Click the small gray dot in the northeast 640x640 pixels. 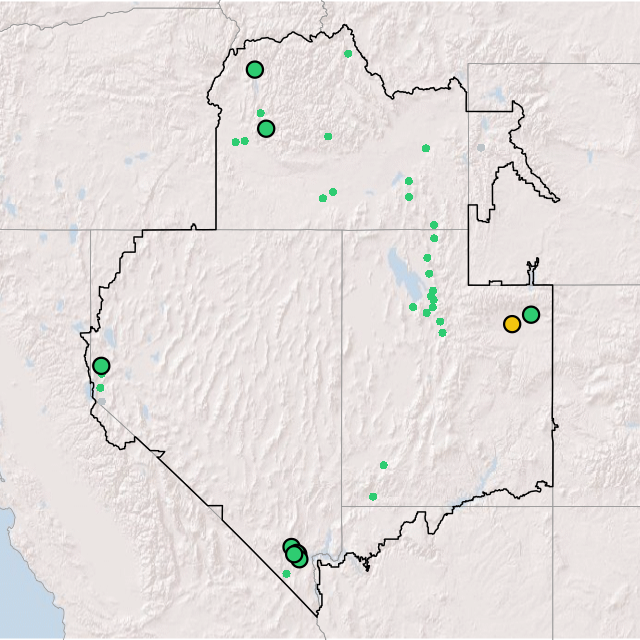point(480,148)
